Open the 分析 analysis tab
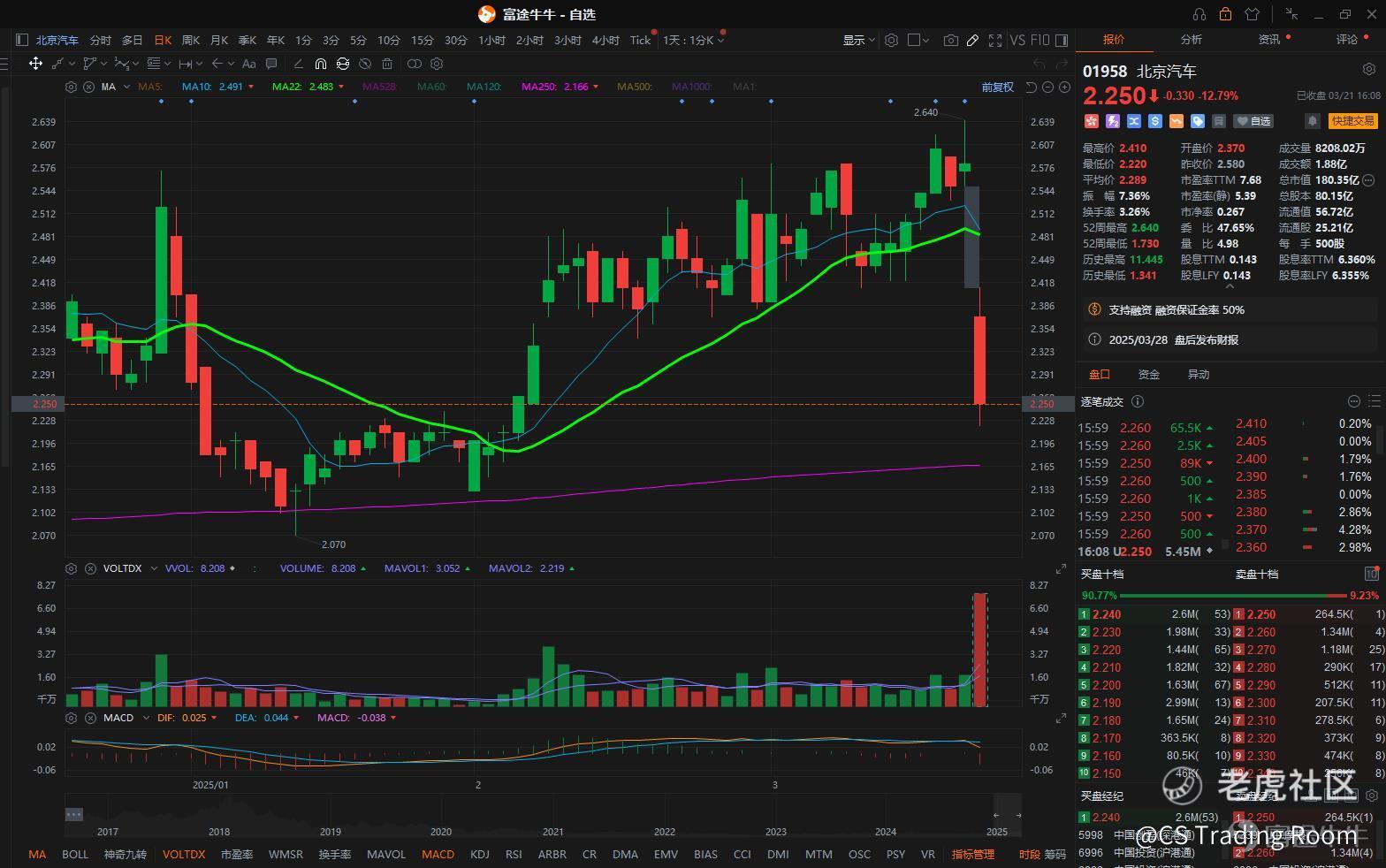Viewport: 1386px width, 868px height. coord(1191,39)
